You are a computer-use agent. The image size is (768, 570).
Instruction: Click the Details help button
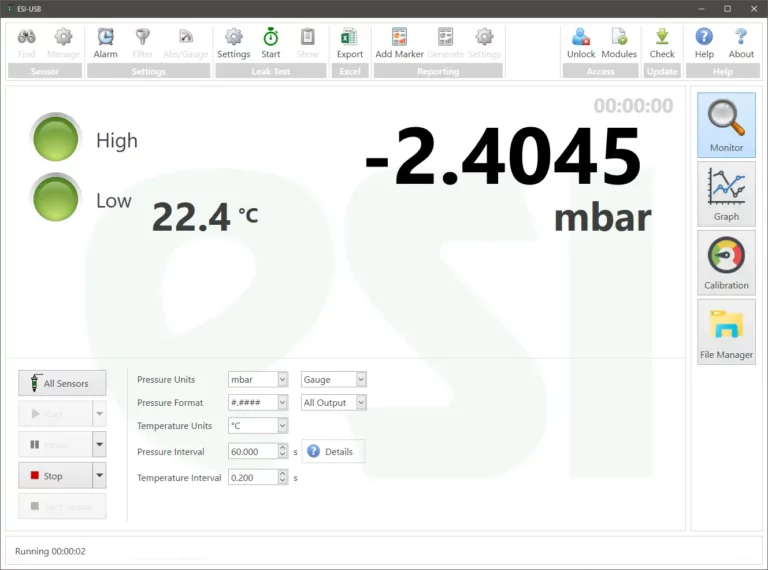(x=333, y=451)
